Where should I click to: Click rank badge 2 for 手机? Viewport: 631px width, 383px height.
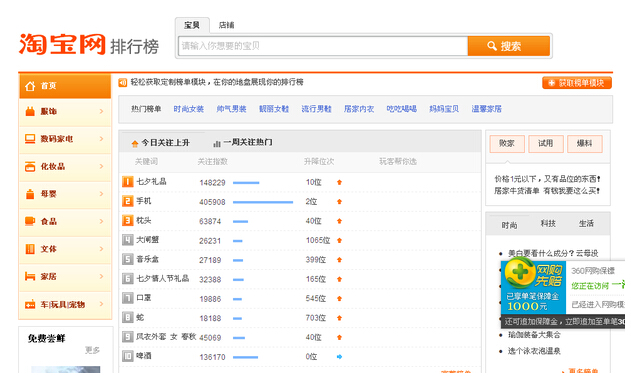(128, 201)
